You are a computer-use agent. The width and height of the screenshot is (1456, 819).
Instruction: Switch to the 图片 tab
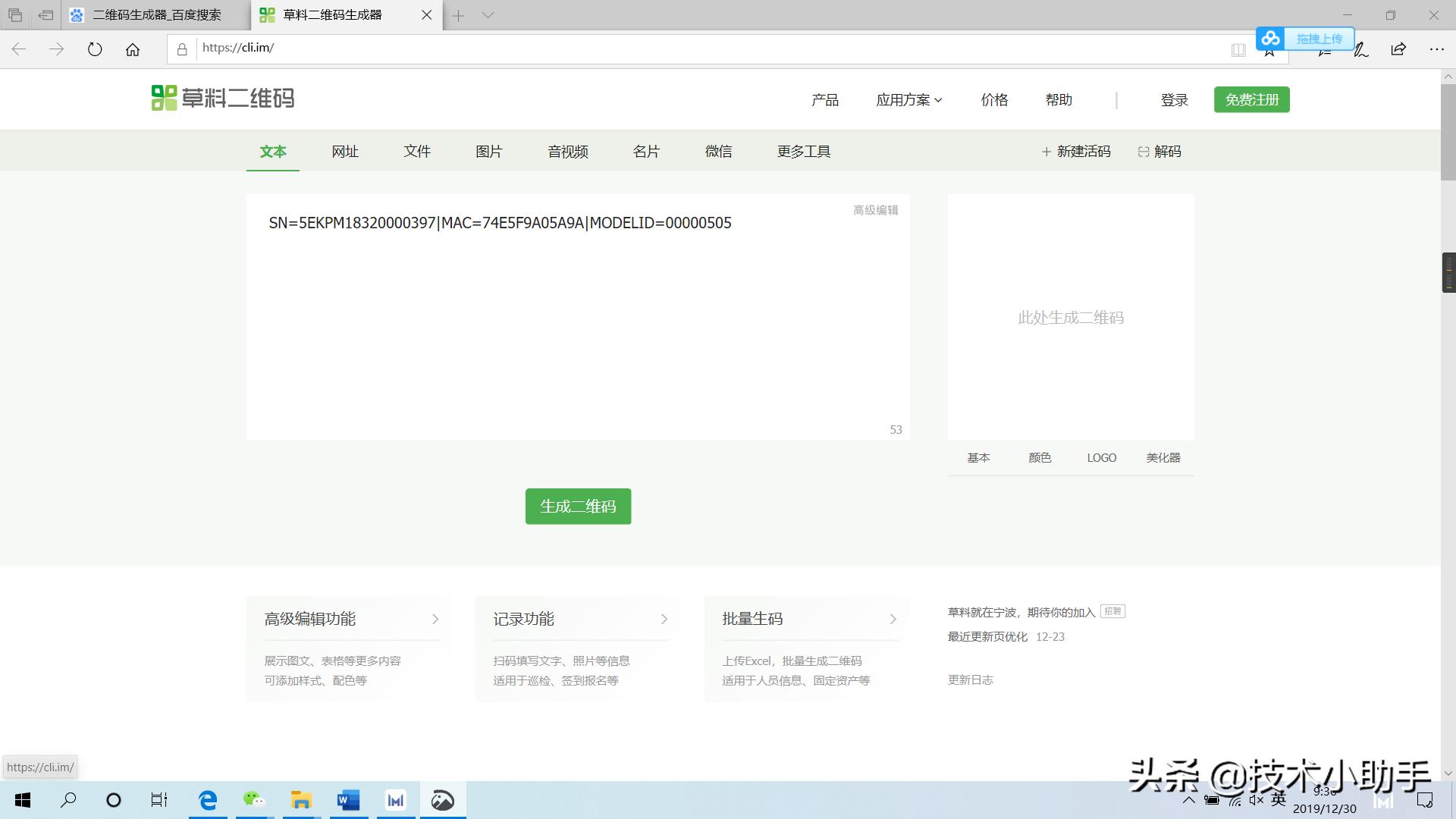coord(489,151)
